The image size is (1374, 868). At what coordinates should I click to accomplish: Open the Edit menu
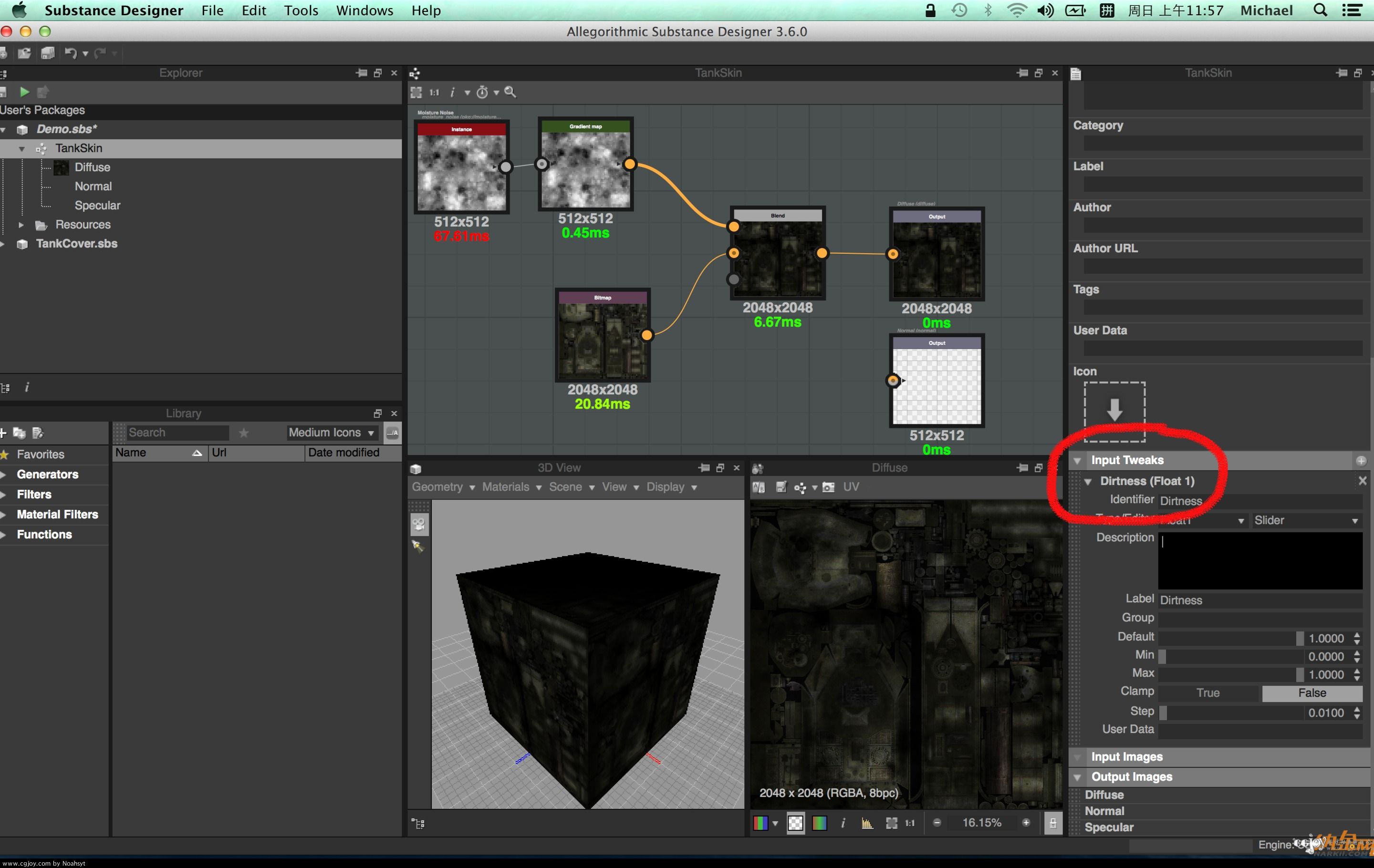(x=254, y=10)
